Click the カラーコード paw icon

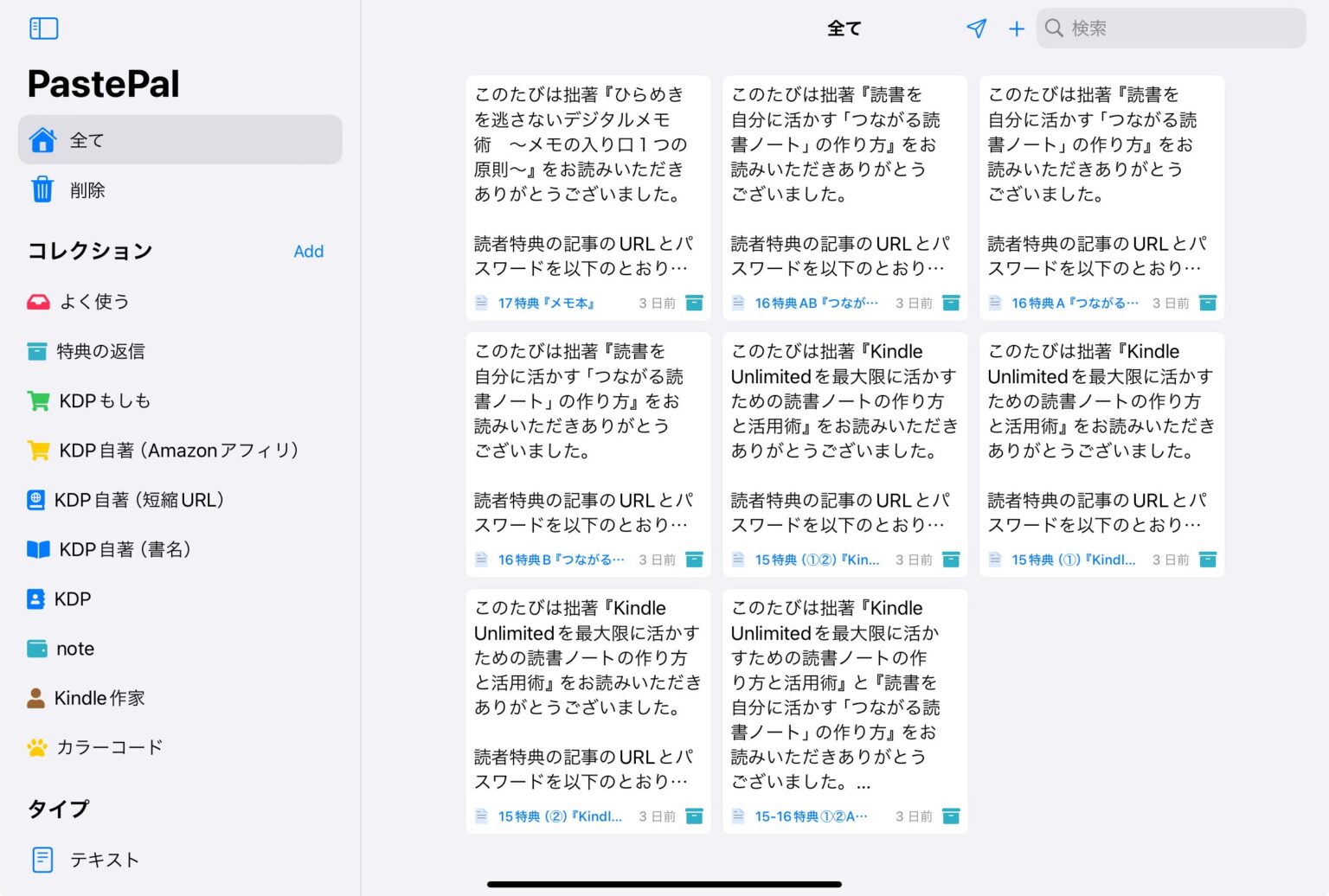(36, 746)
